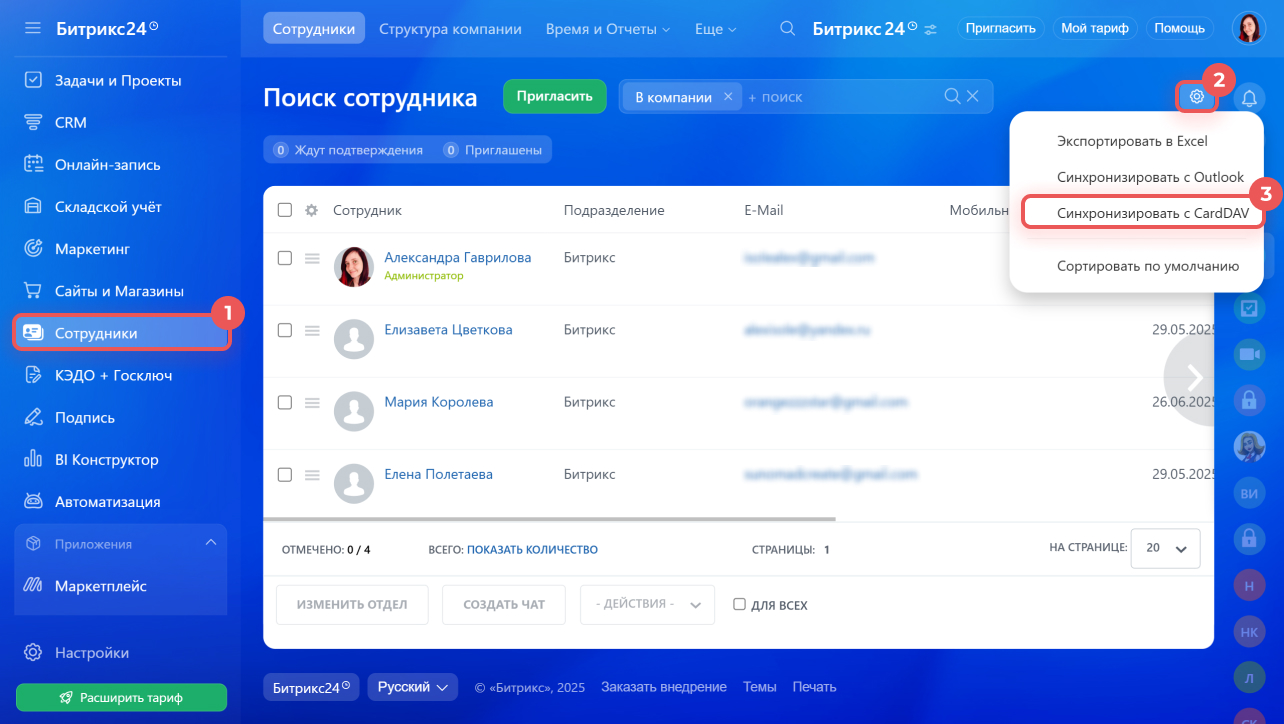Viewport: 1284px width, 724px height.
Task: Open the user profile avatar
Action: click(1249, 28)
